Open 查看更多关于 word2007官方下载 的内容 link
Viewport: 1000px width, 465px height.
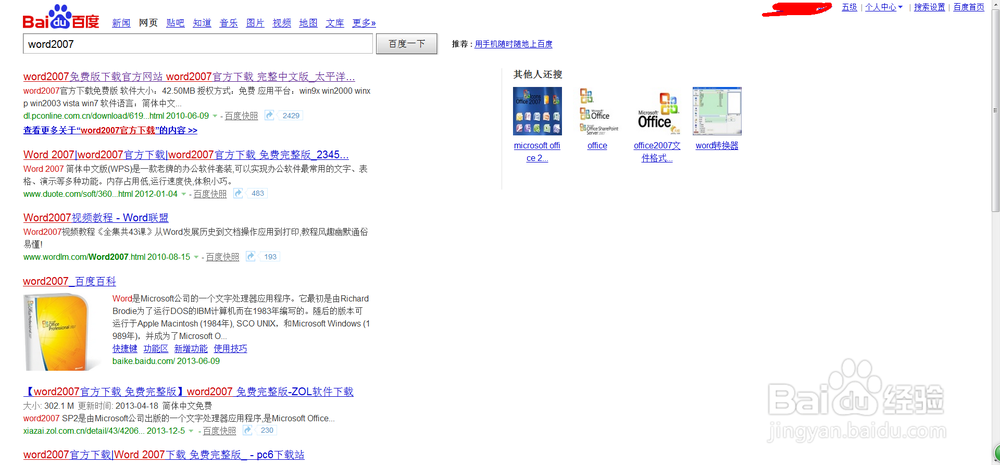(x=110, y=130)
